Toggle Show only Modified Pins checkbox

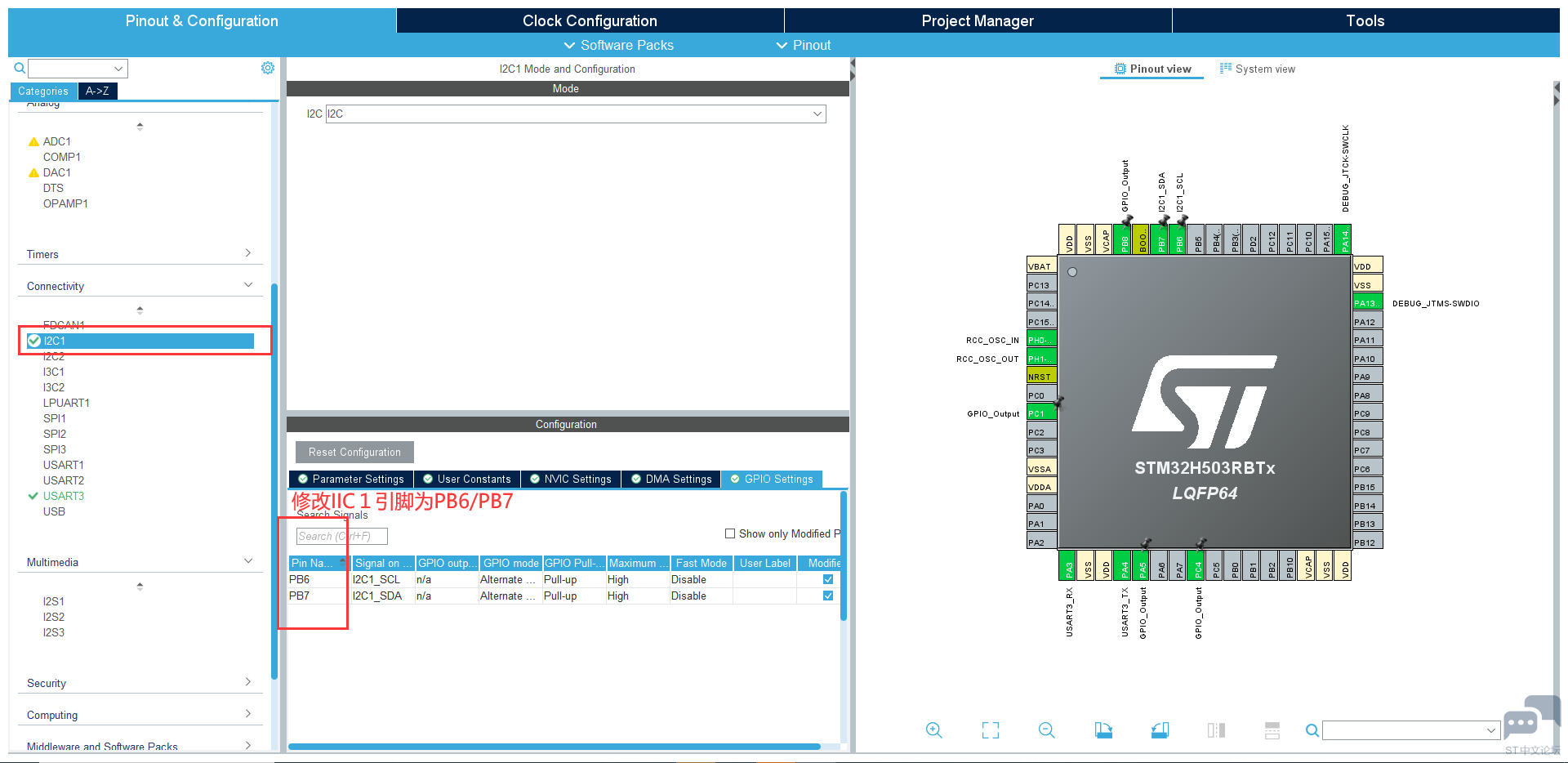[730, 533]
